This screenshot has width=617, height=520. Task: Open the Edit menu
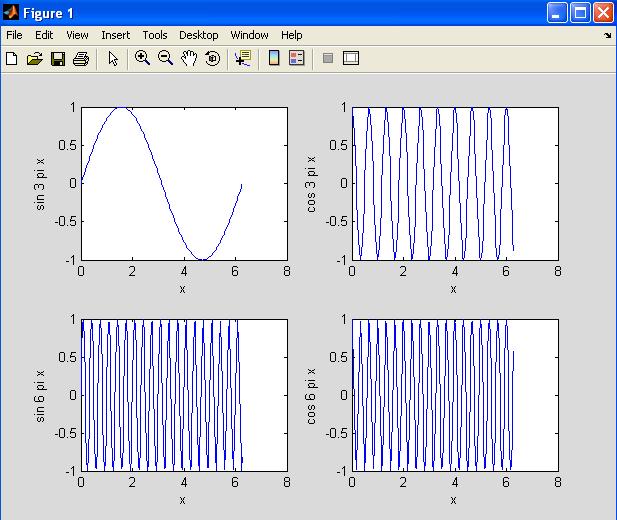44,35
